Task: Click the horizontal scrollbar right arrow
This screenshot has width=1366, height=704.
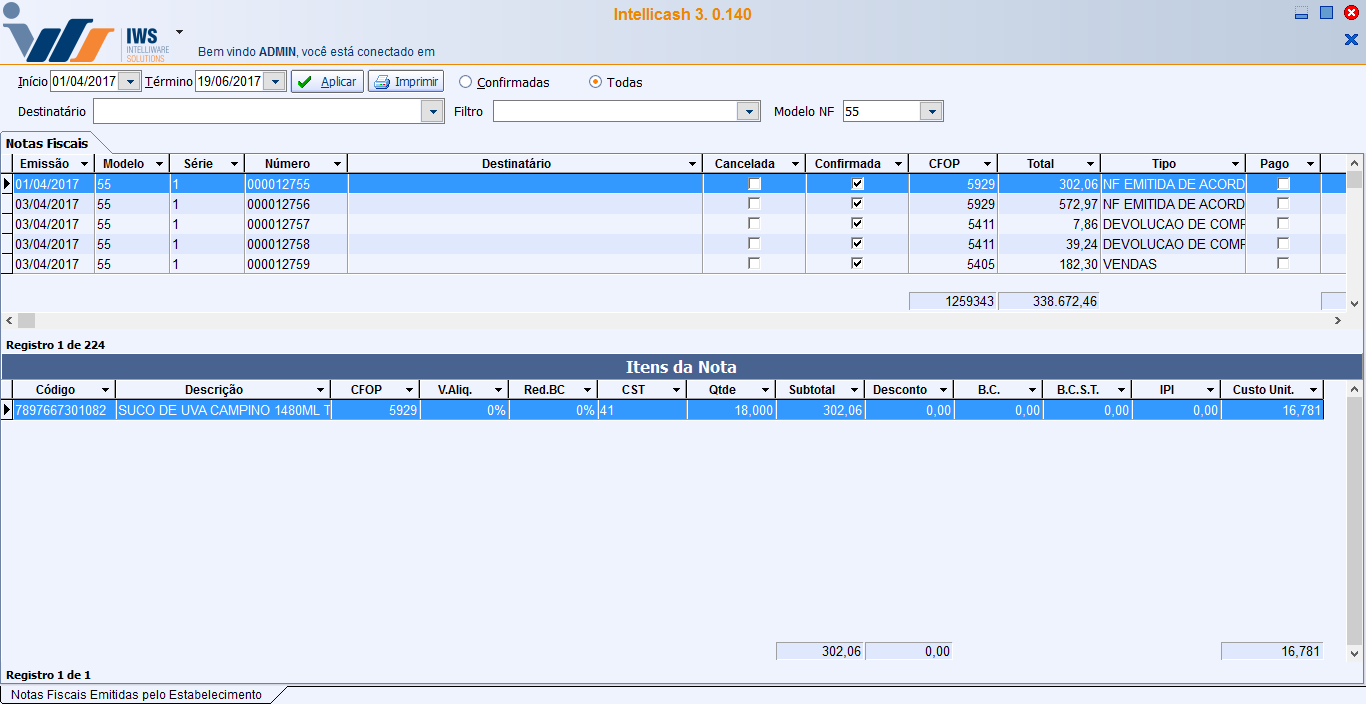Action: (x=1338, y=320)
